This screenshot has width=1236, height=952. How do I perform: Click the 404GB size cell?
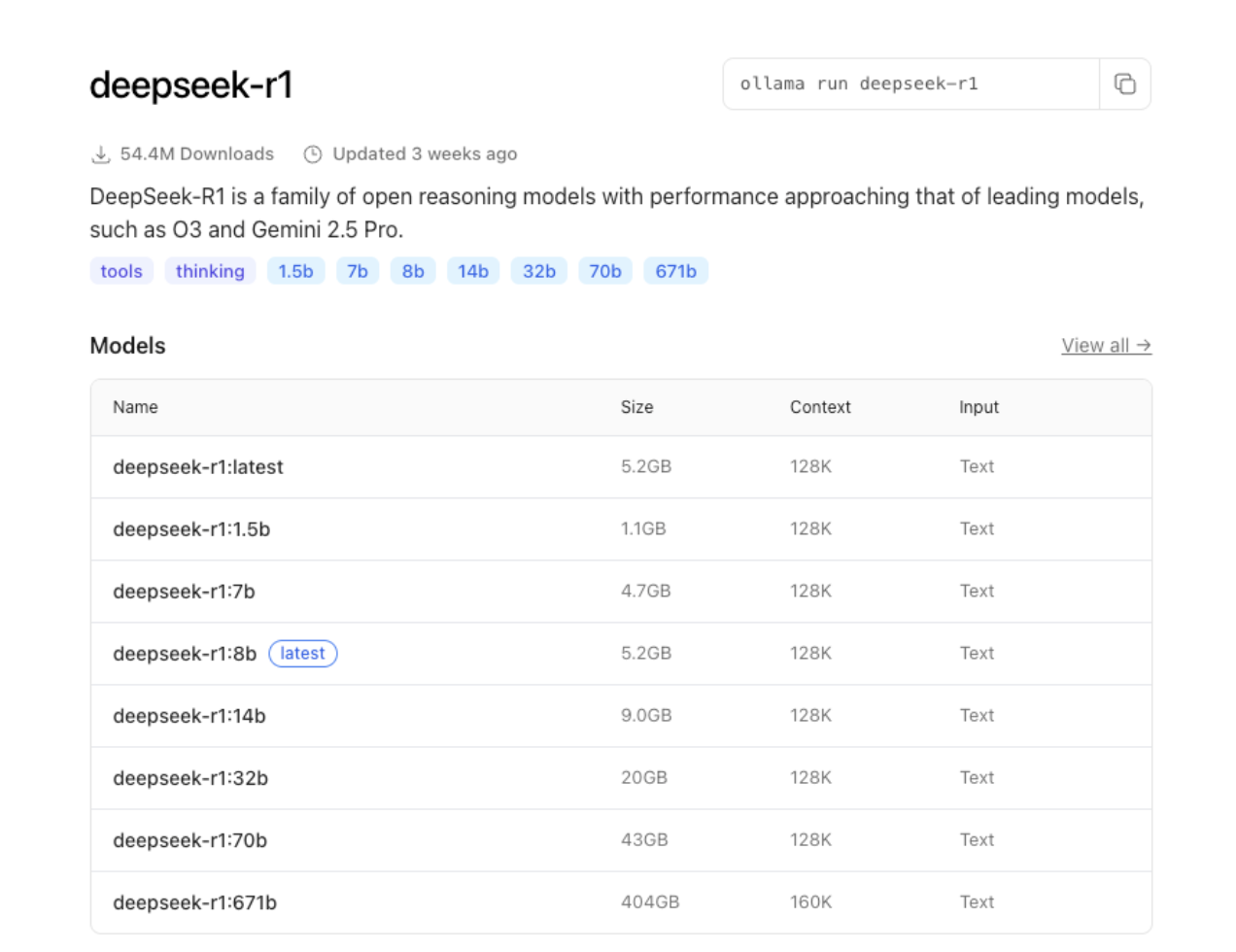coord(650,901)
